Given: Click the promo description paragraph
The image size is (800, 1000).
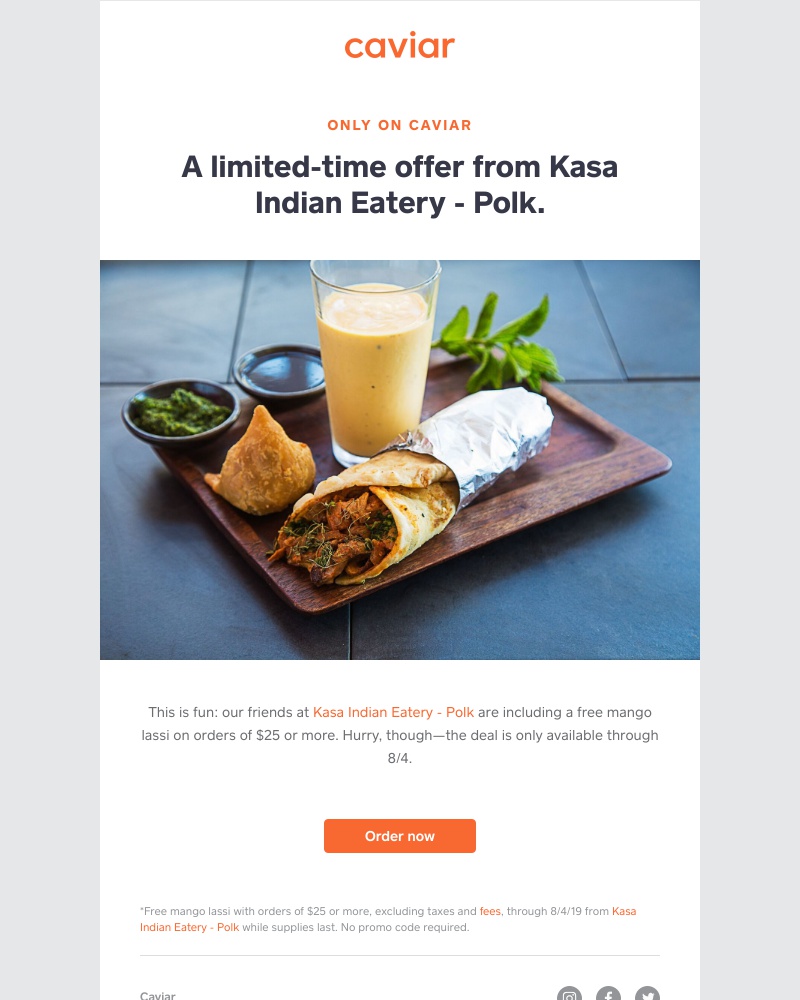Looking at the screenshot, I should [399, 735].
